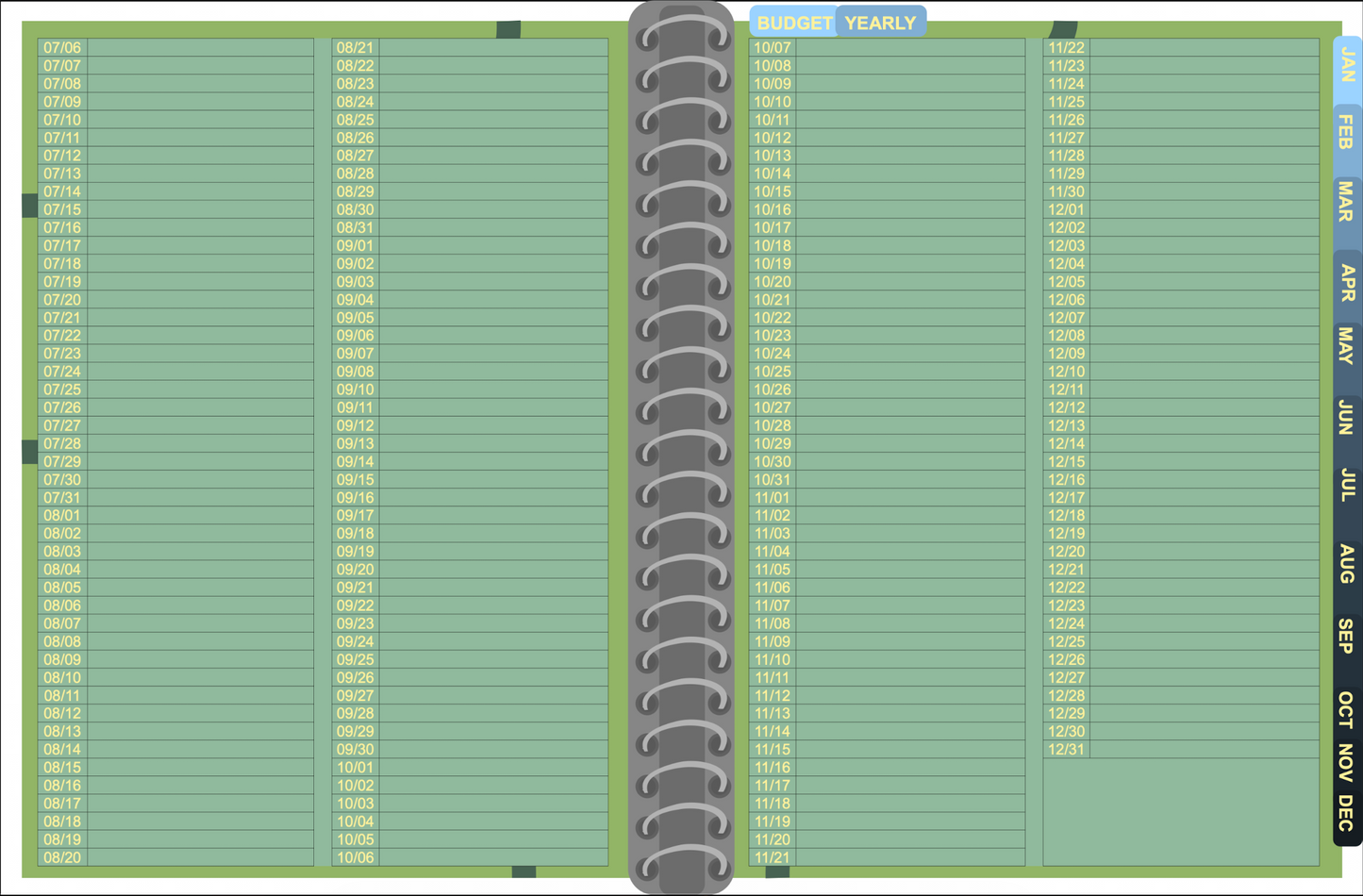Select the 11/21 date entry
Image resolution: width=1363 pixels, height=896 pixels.
coord(773,857)
